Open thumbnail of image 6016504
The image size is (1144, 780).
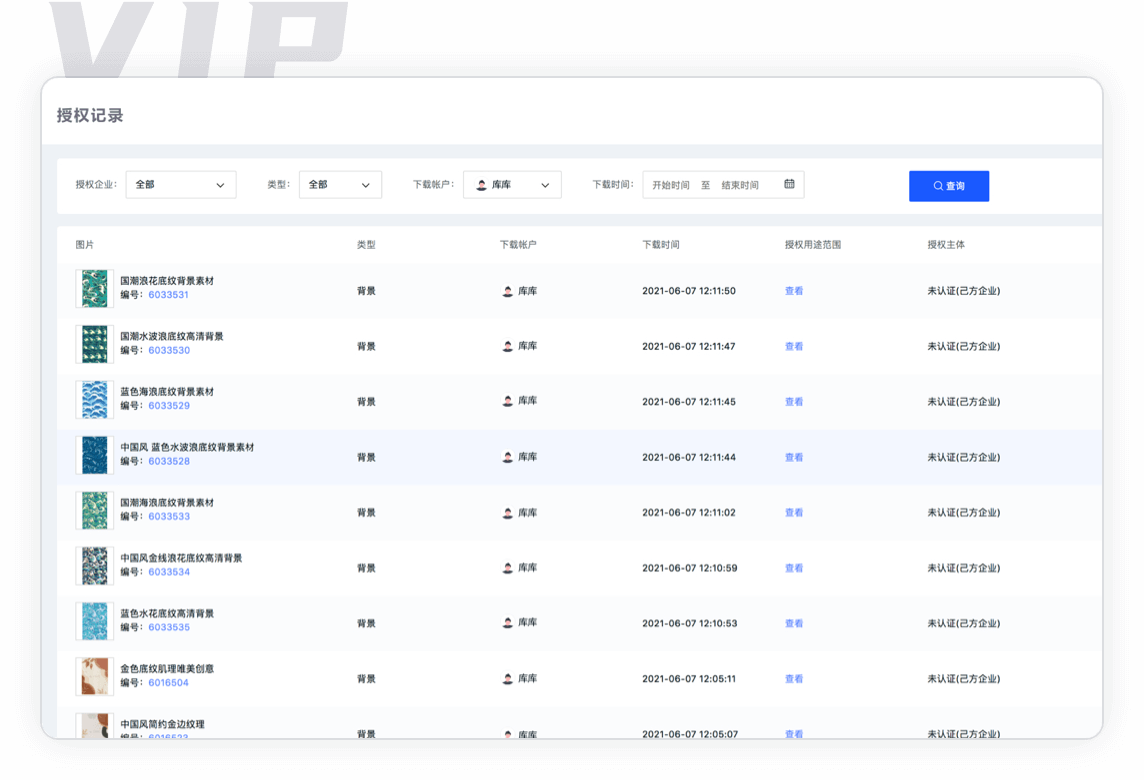click(x=94, y=677)
